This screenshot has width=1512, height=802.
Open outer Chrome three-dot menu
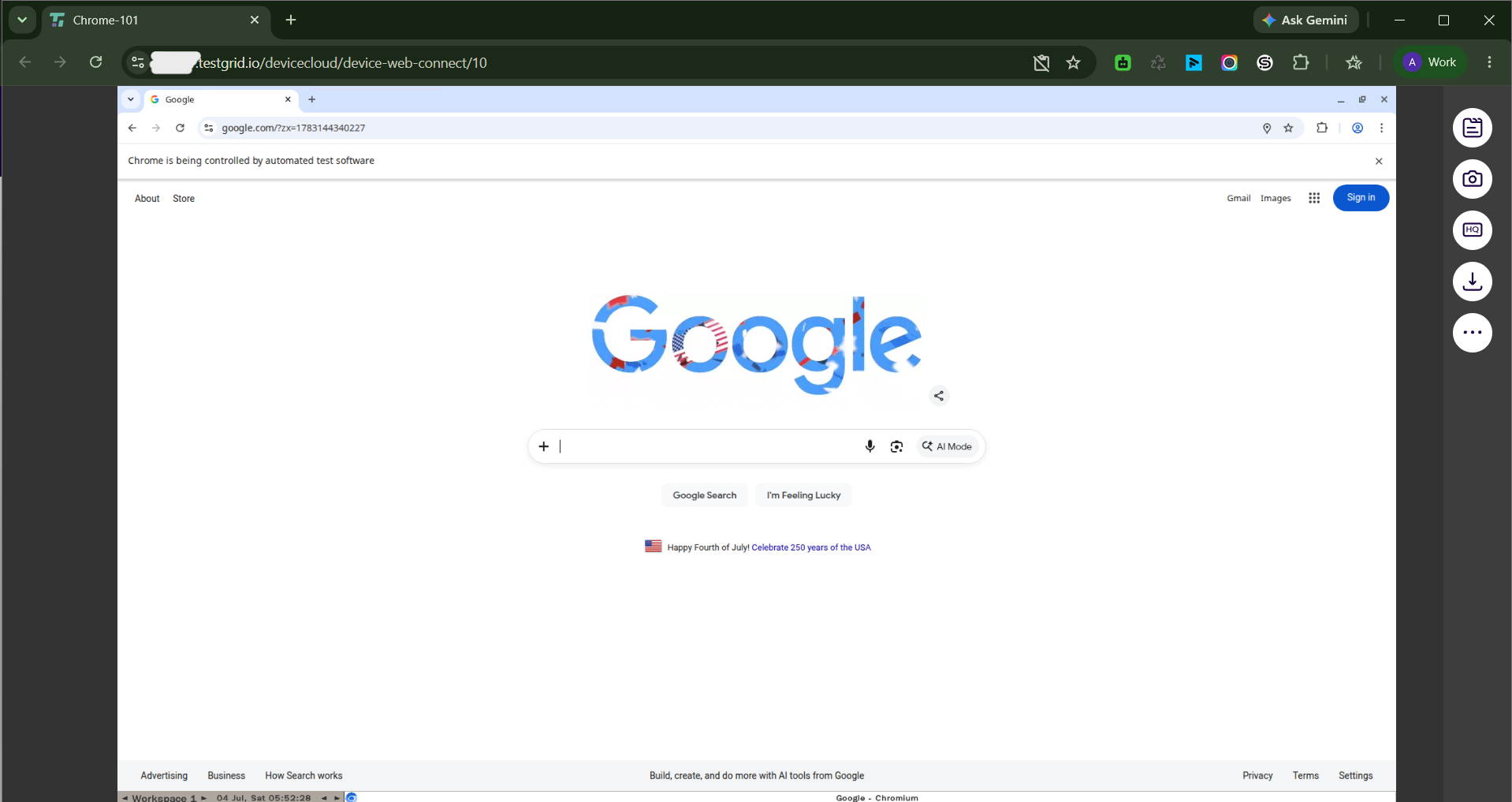1489,62
